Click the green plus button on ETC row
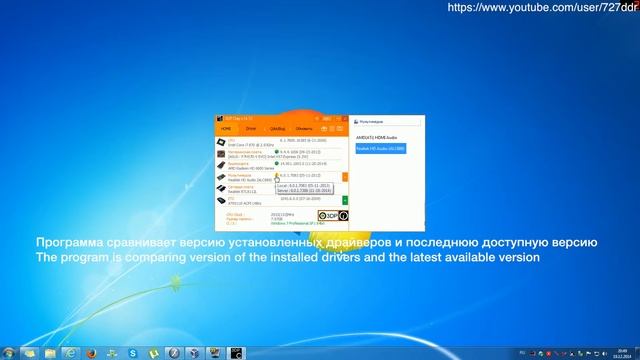This screenshot has height=360, width=640. click(345, 200)
